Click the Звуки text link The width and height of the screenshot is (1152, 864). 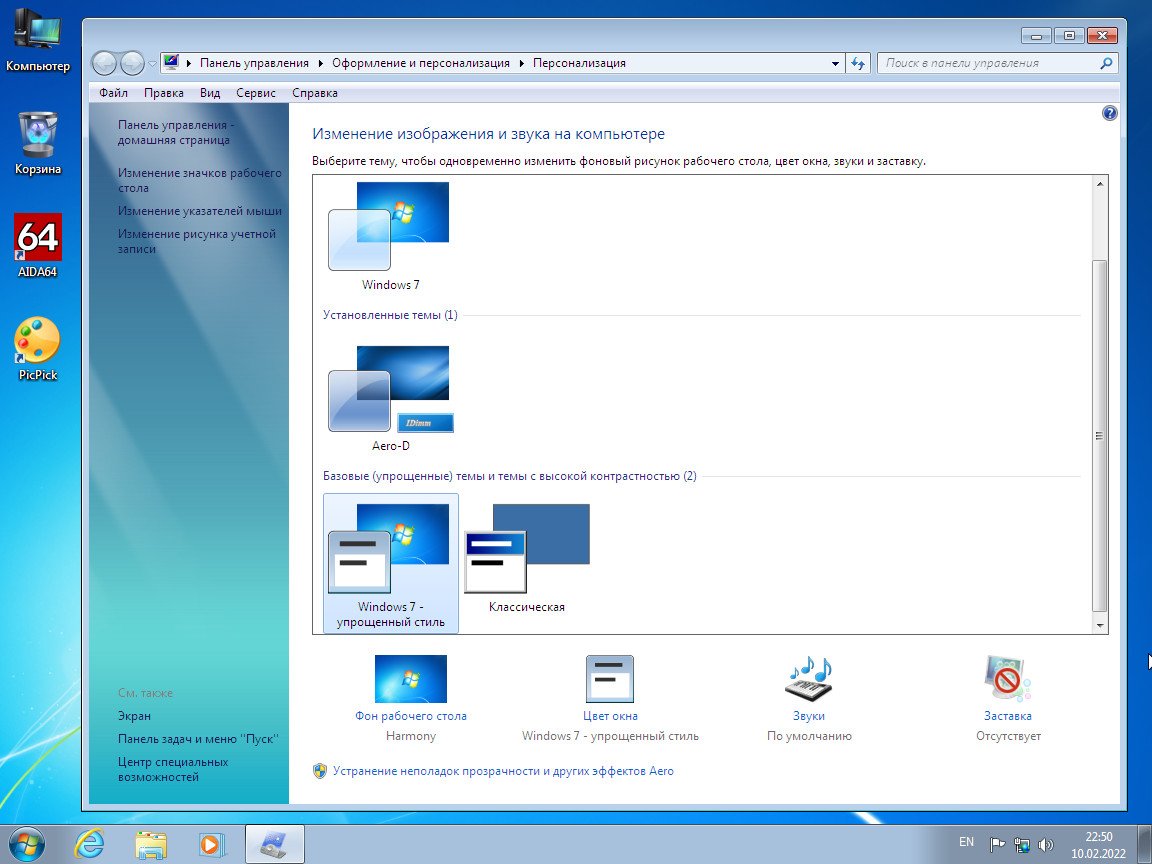[809, 716]
